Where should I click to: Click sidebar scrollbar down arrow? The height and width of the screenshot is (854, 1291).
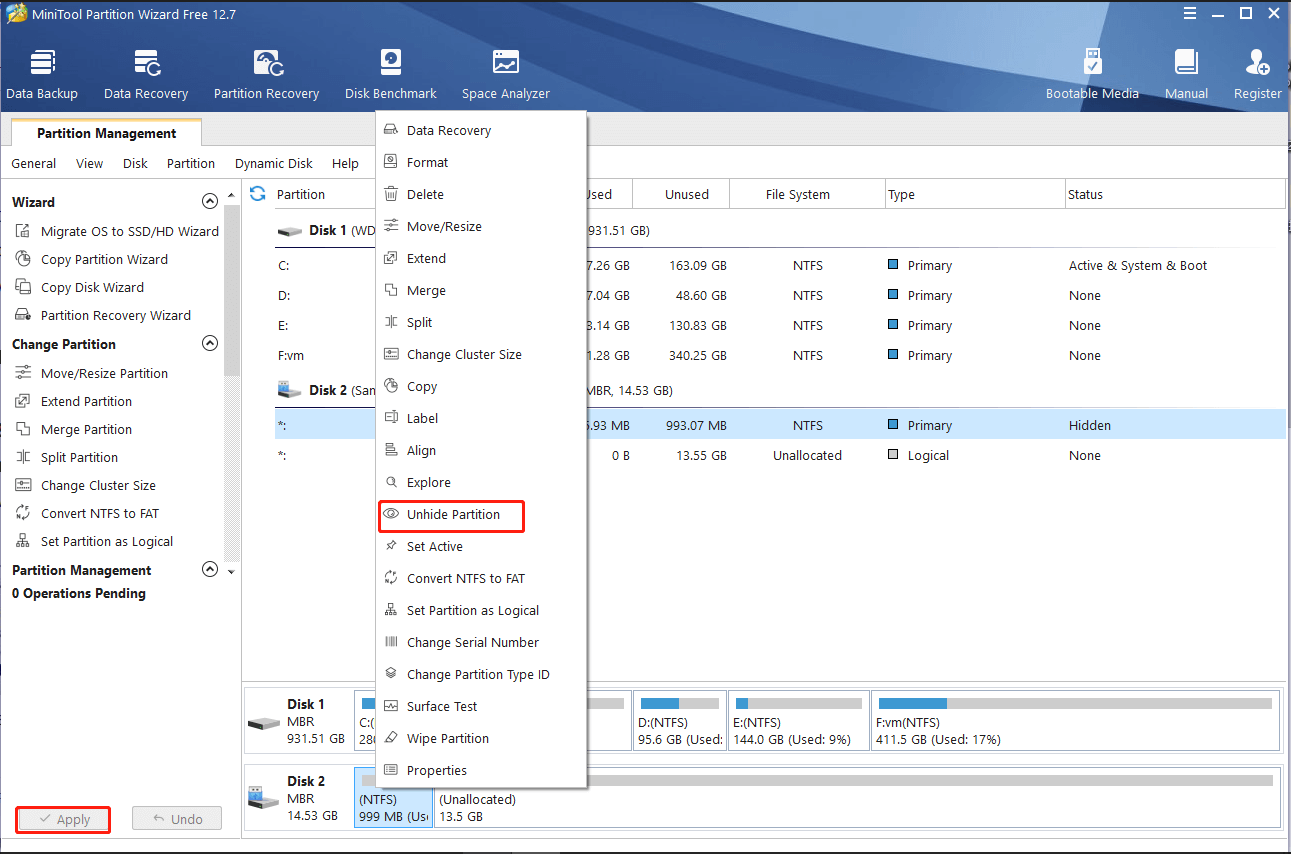click(232, 572)
